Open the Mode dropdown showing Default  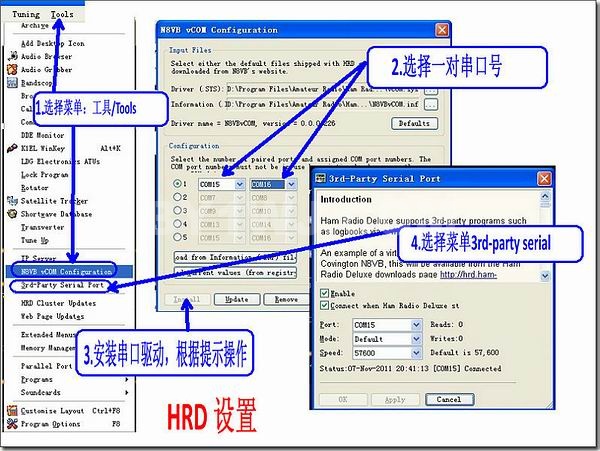pyautogui.click(x=416, y=339)
